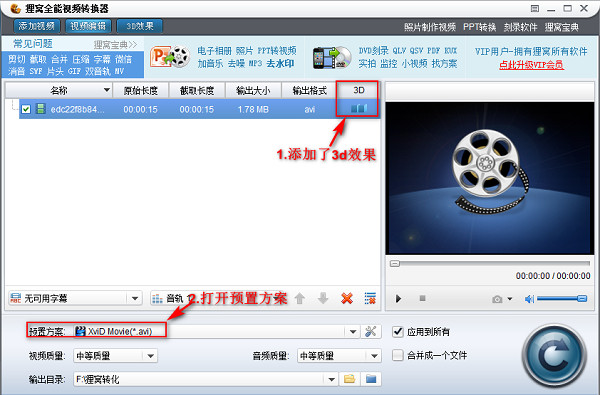Click the 3D效果 button
Screen dimensions: 600x395
pyautogui.click(x=140, y=26)
